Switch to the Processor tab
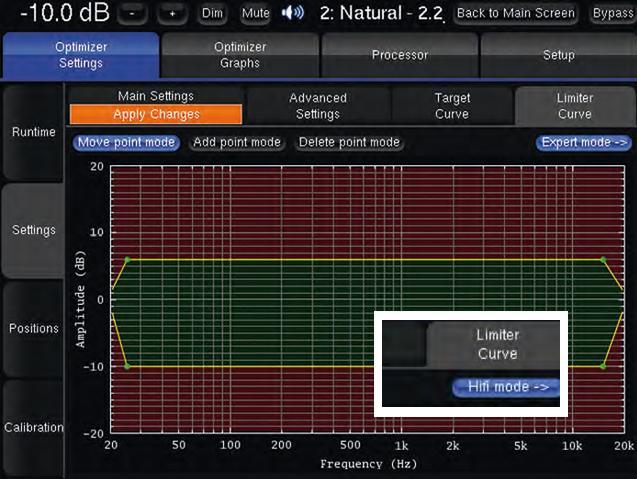 click(400, 55)
